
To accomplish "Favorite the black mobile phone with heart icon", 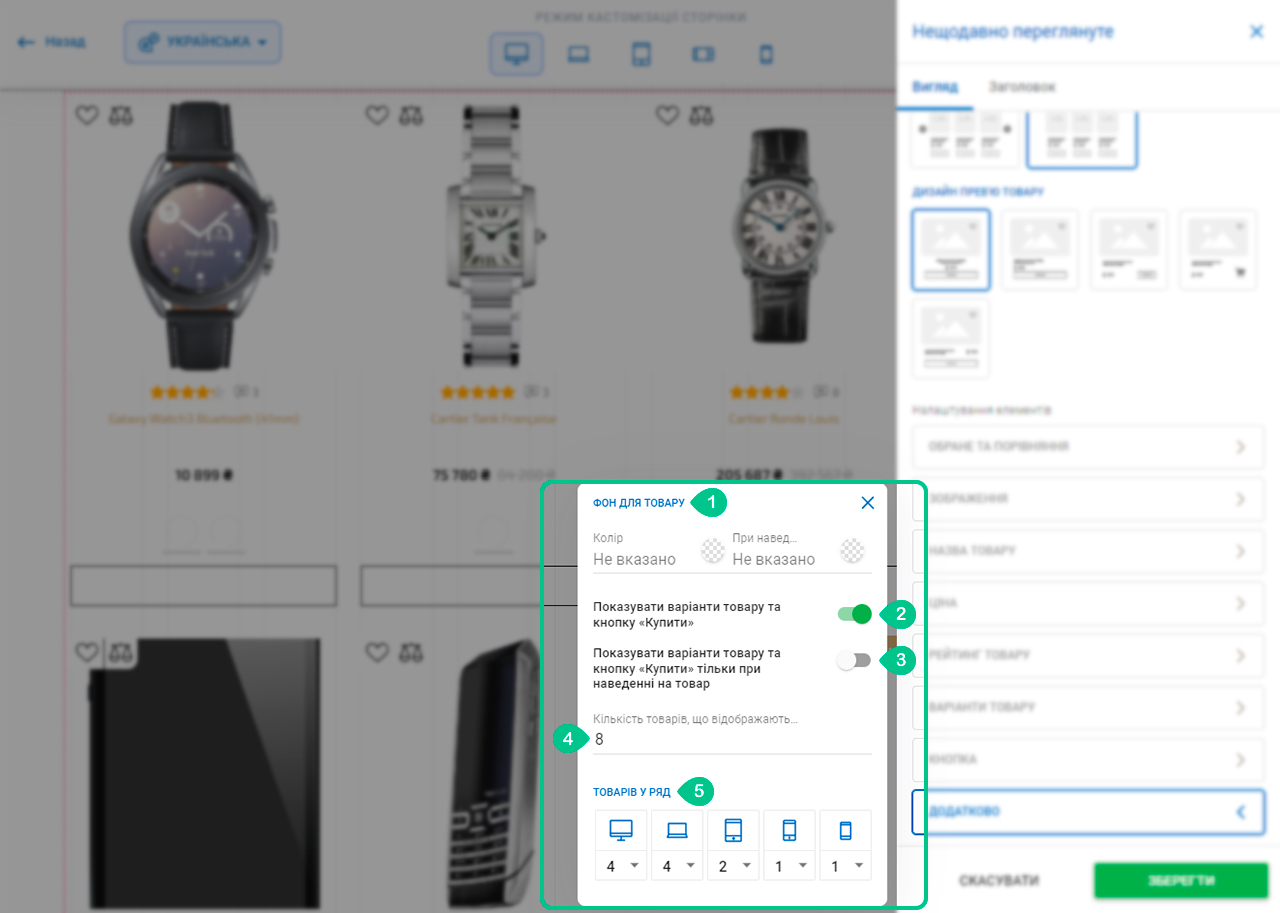I will pos(377,652).
